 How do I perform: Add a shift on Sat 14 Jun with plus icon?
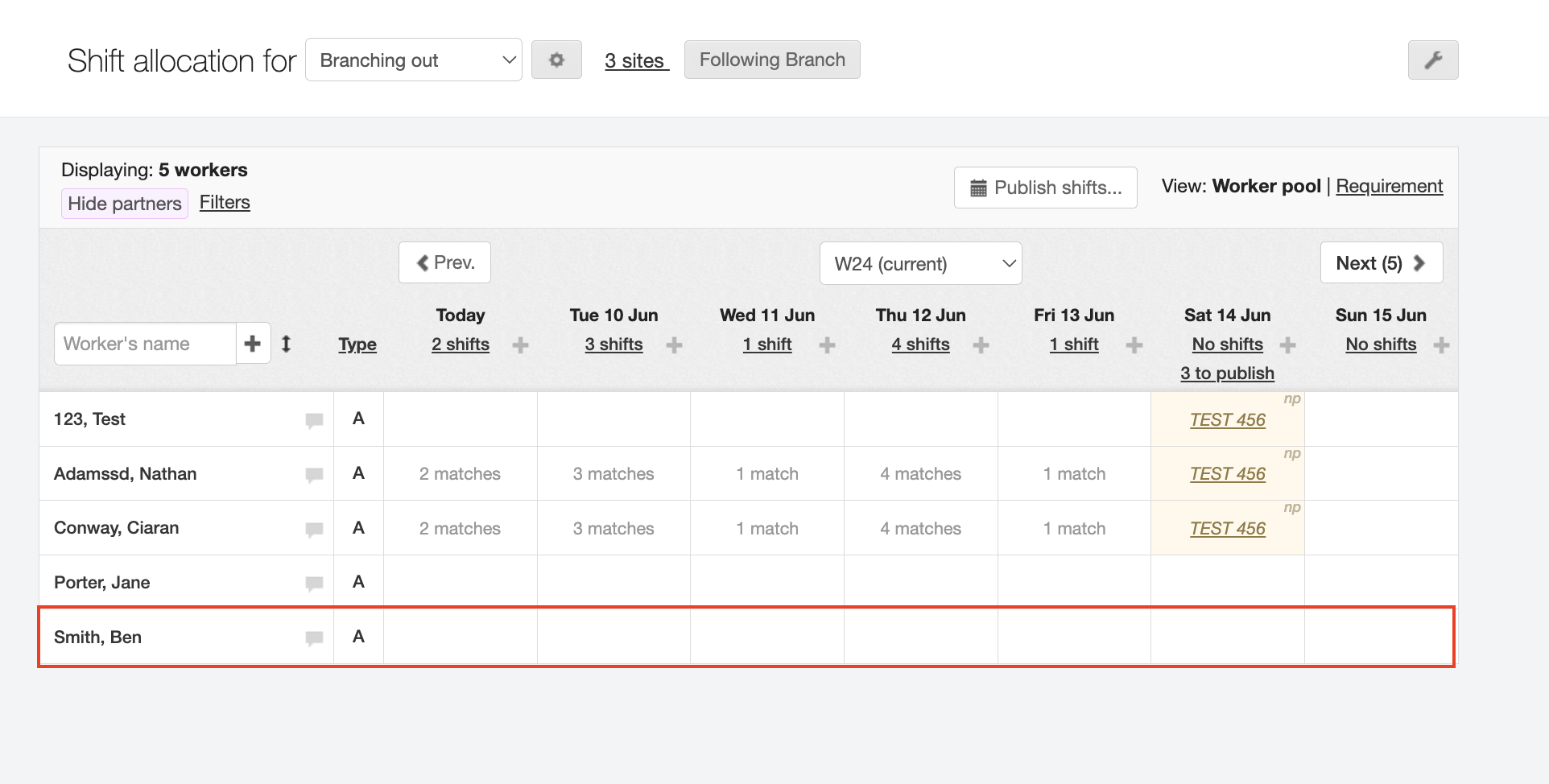coord(1287,345)
